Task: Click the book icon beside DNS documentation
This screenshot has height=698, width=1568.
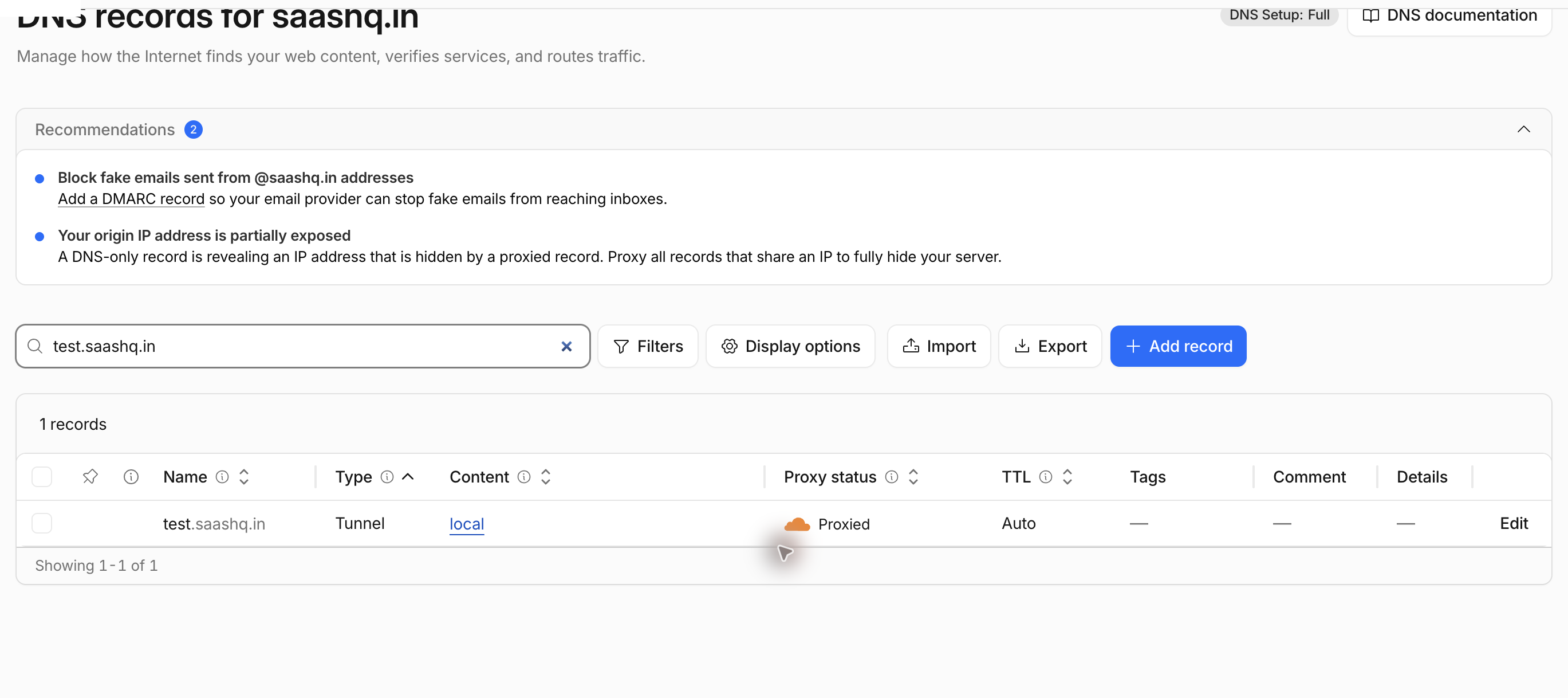Action: point(1370,15)
